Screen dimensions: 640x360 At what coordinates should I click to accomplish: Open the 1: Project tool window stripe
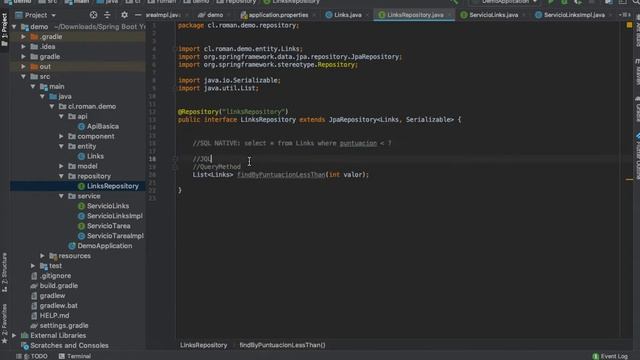[x=4, y=29]
